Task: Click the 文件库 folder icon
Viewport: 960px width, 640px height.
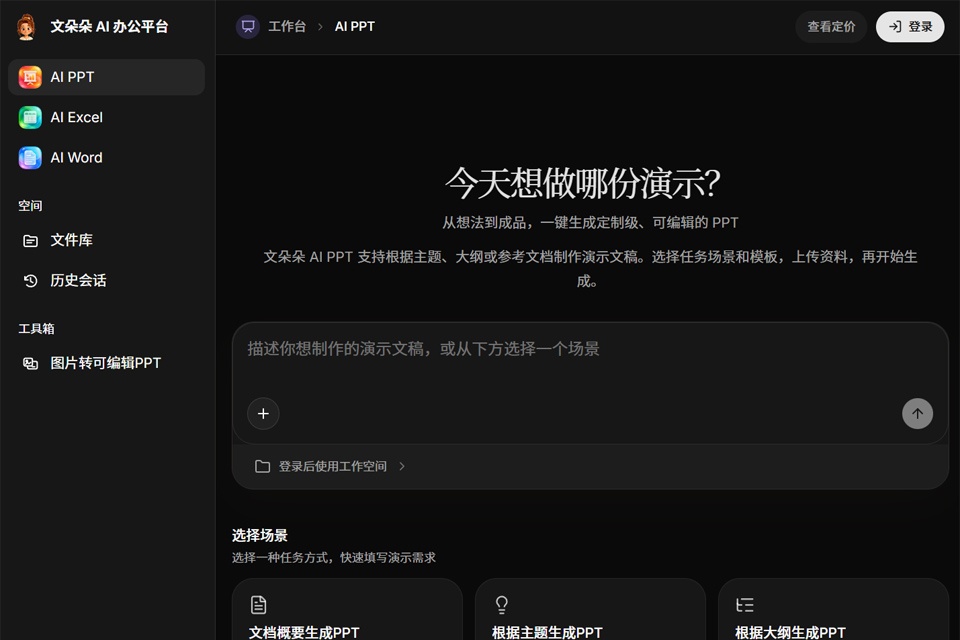Action: click(30, 241)
